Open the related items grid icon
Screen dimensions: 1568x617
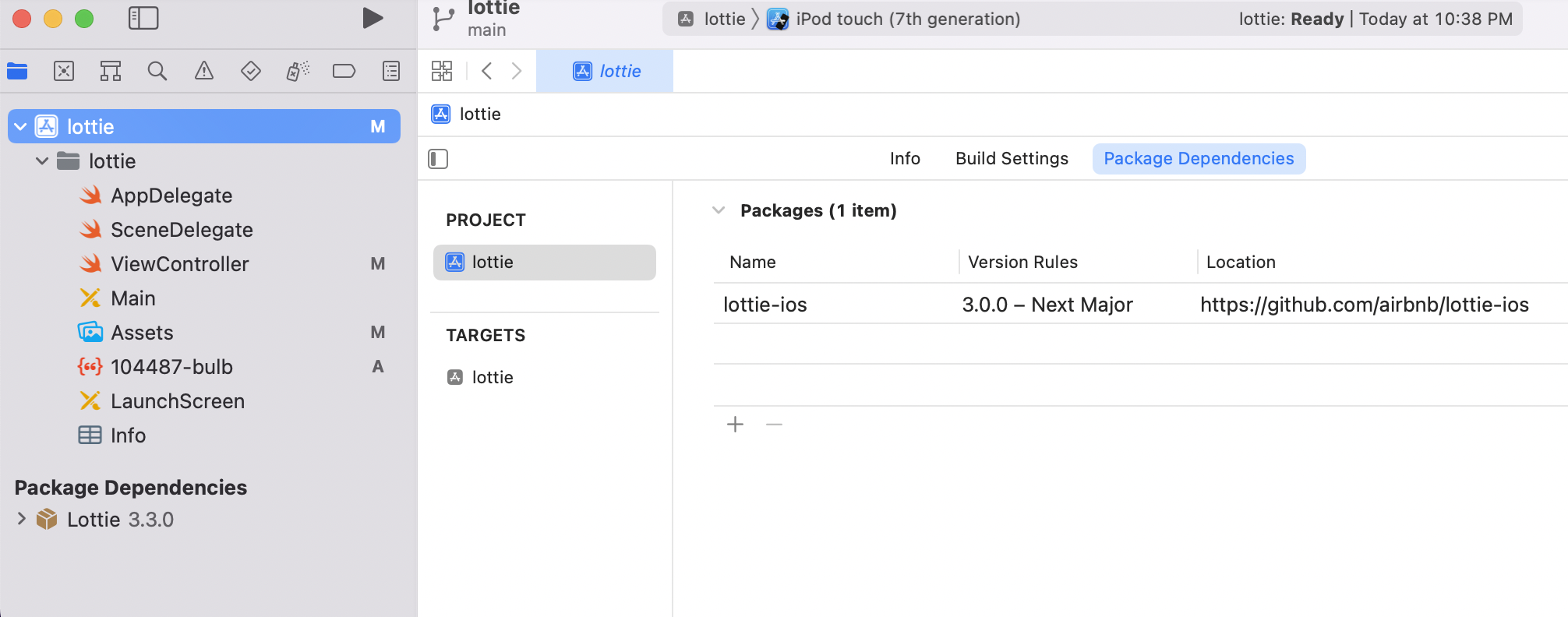(x=442, y=72)
